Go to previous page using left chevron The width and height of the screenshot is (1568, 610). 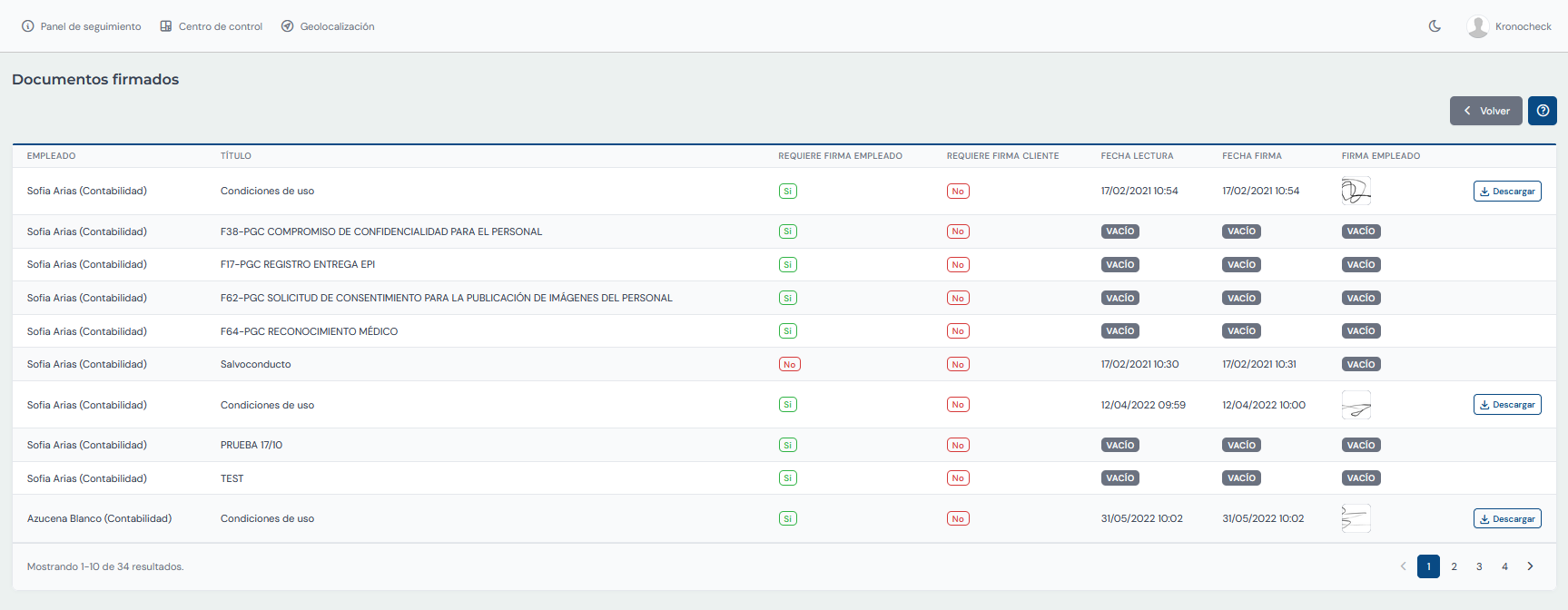click(x=1403, y=566)
